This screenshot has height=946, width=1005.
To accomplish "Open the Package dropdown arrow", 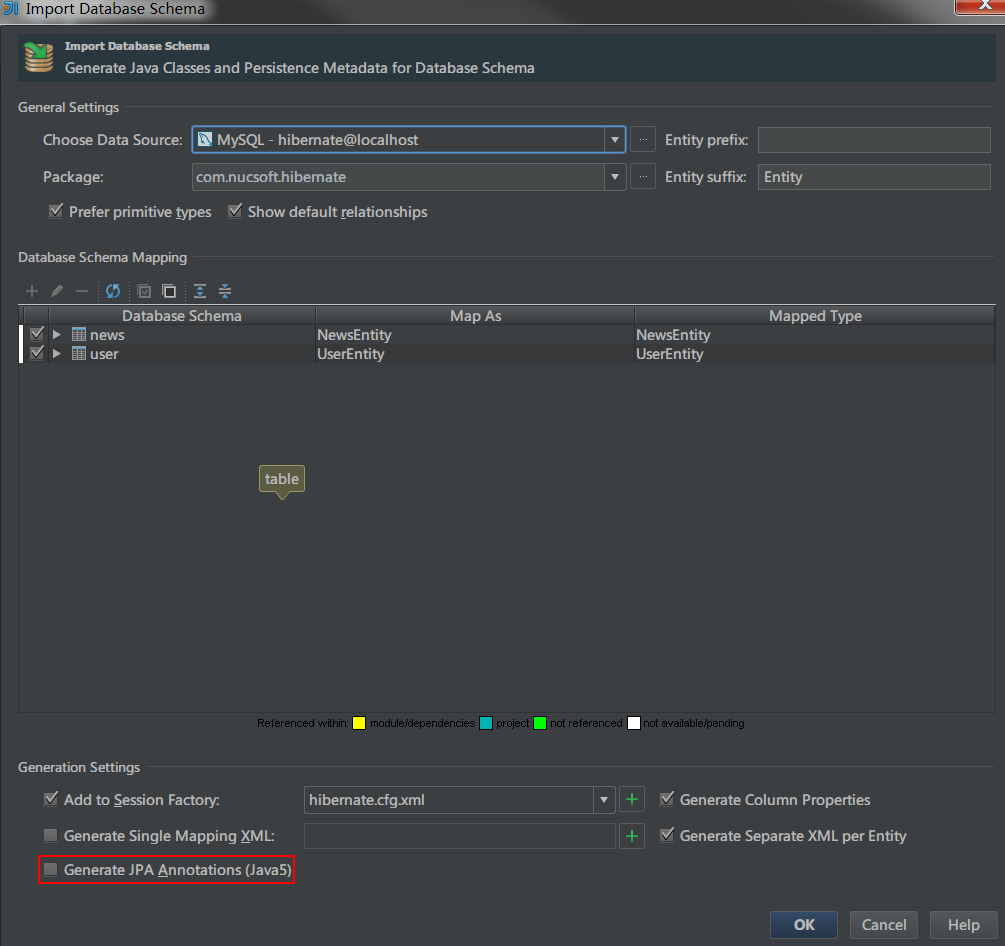I will click(x=615, y=177).
